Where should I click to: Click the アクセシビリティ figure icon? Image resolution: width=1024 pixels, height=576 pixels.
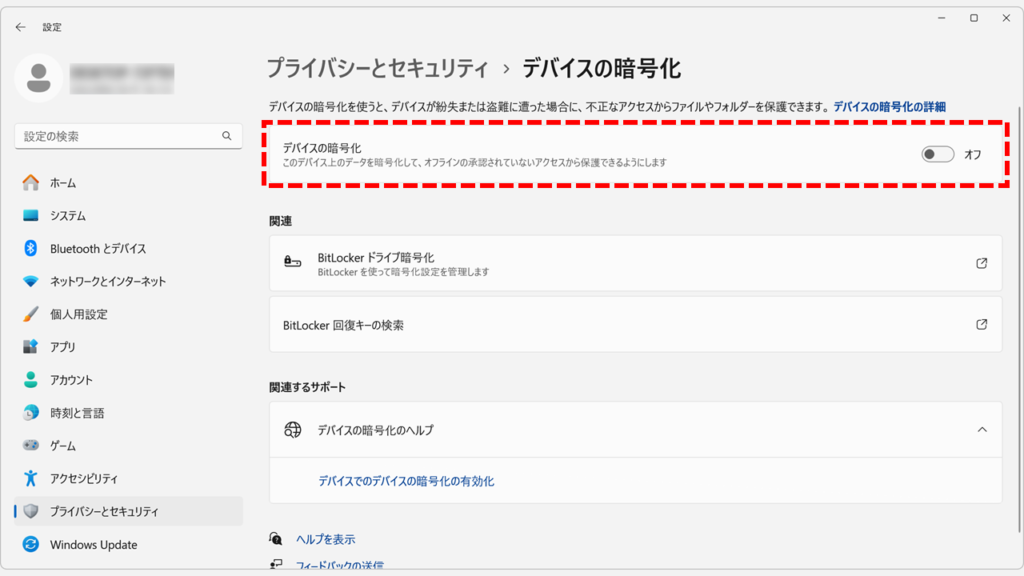coord(31,478)
